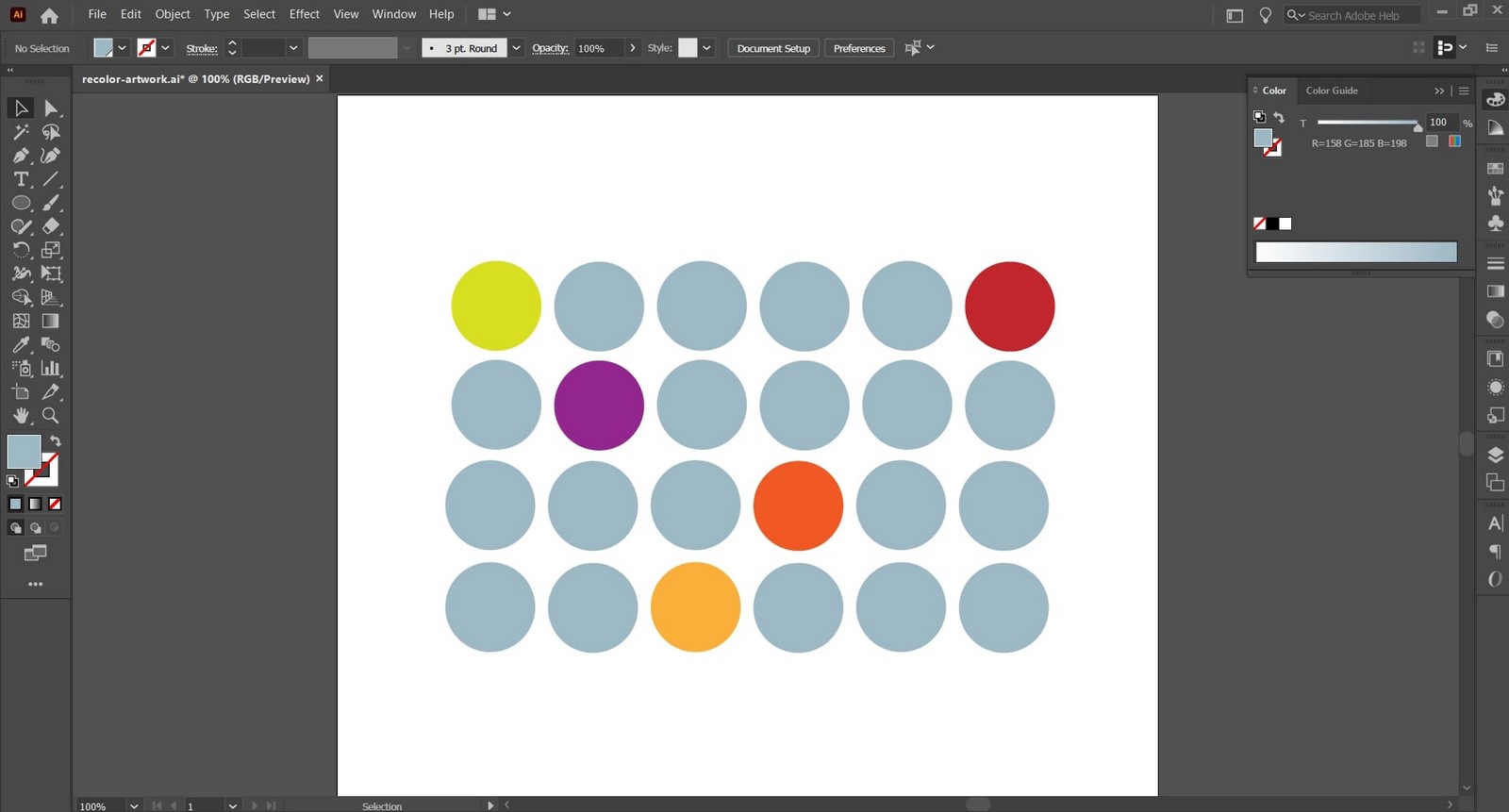The width and height of the screenshot is (1509, 812).
Task: Select the Column Graph tool
Action: 51,368
